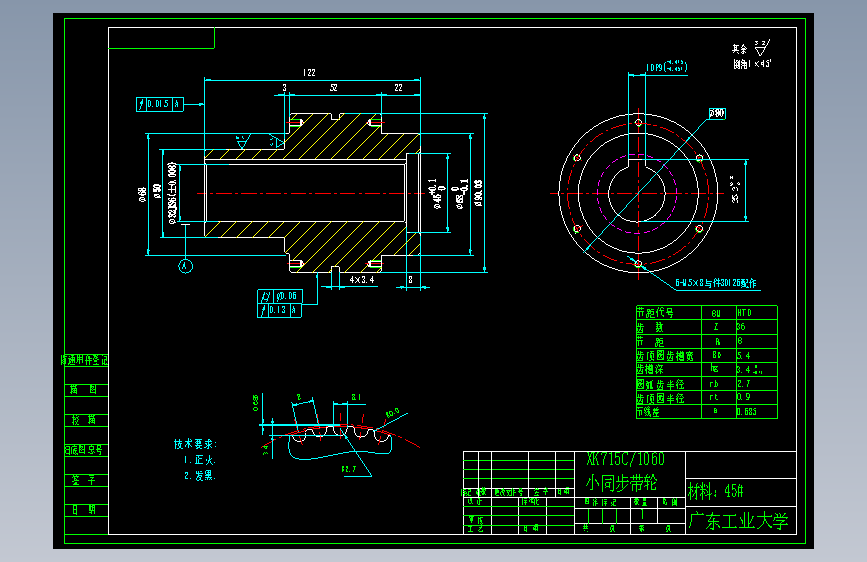Click the tolerance frame φ0.05
The width and height of the screenshot is (867, 562).
pyautogui.click(x=279, y=296)
